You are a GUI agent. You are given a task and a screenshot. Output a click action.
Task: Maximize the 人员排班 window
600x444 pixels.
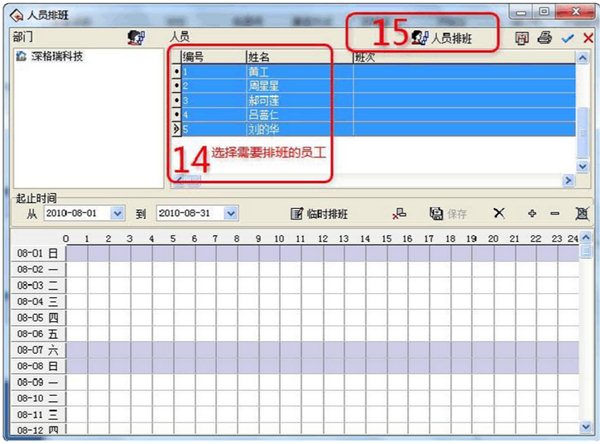click(544, 12)
